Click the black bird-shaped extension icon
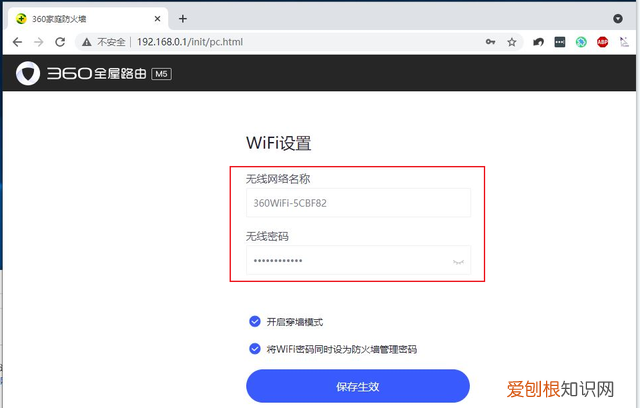640x408 pixels. (x=538, y=42)
